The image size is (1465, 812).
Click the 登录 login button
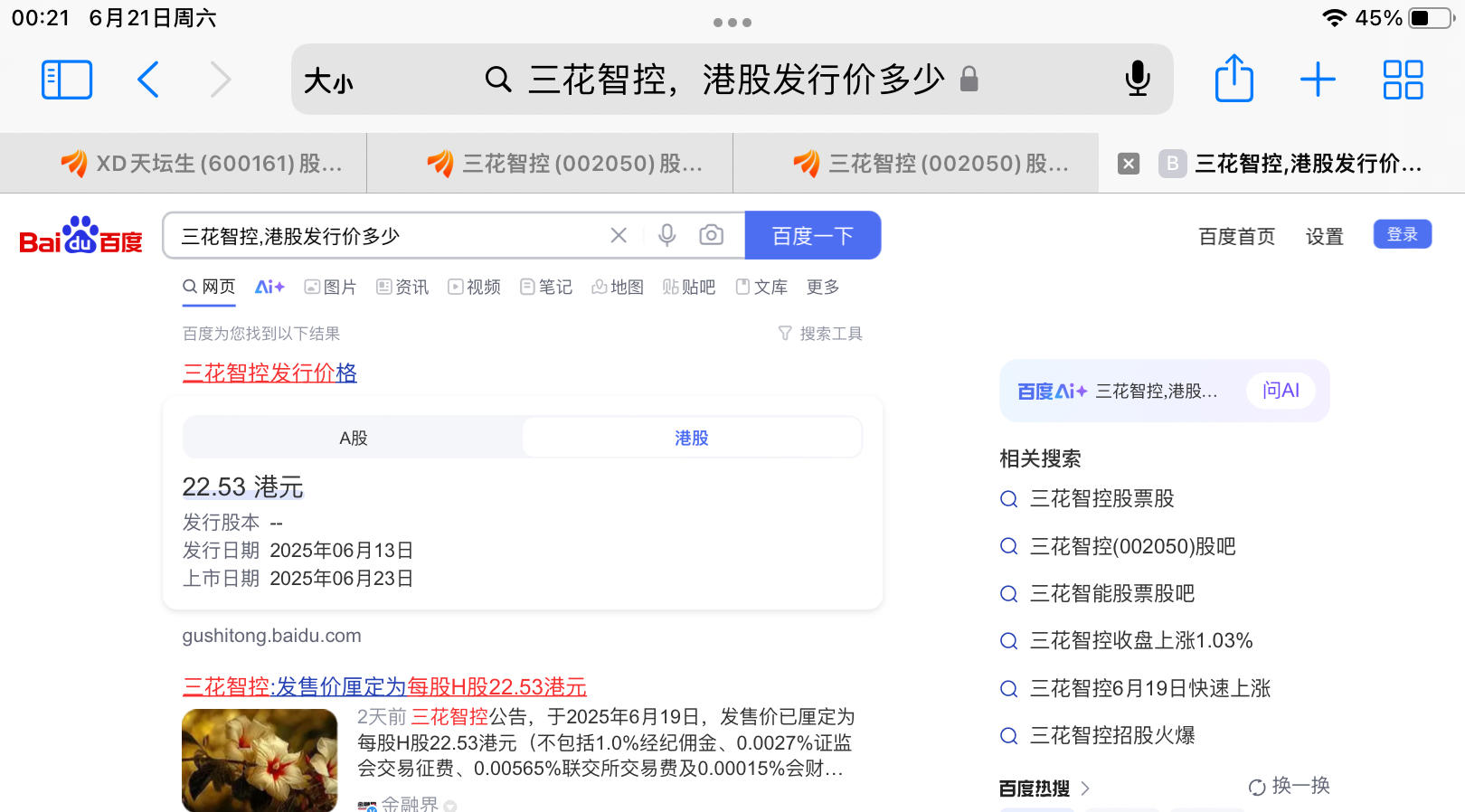click(1402, 234)
